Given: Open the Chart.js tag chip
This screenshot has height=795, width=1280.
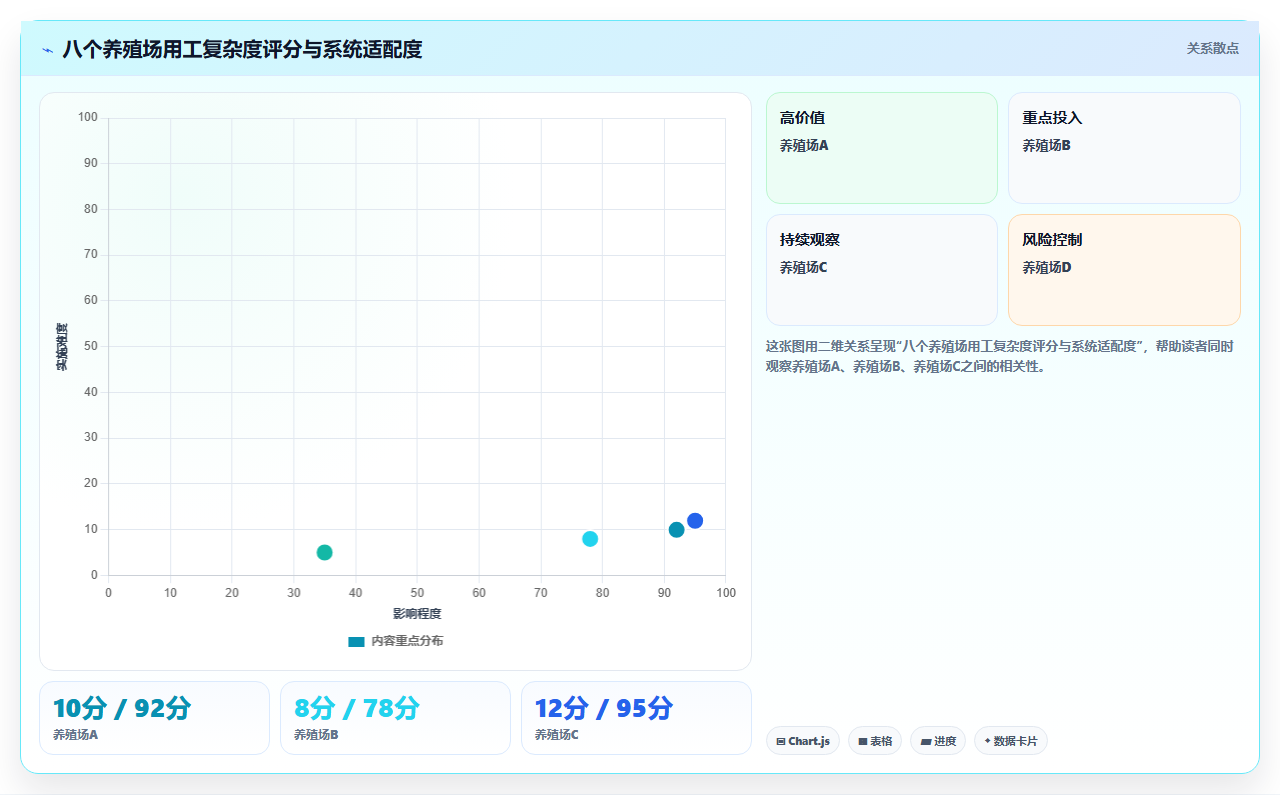Looking at the screenshot, I should click(803, 741).
